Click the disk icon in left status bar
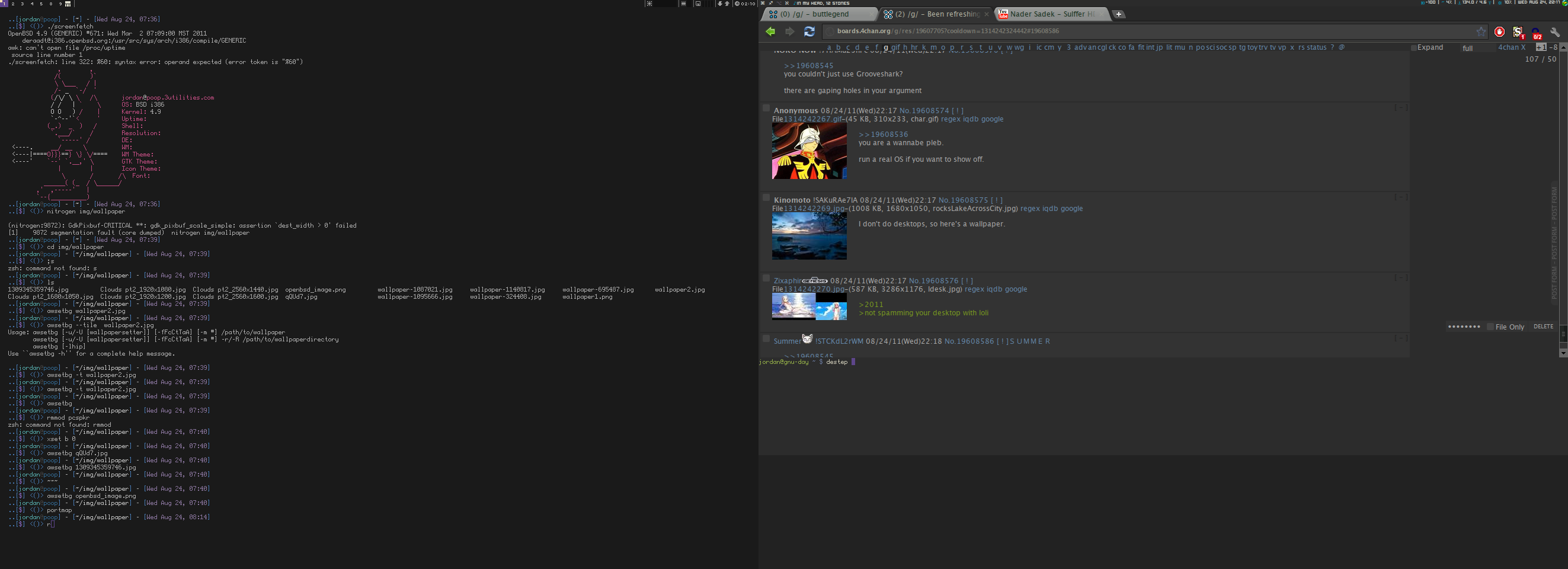The width and height of the screenshot is (1568, 569). (x=698, y=4)
